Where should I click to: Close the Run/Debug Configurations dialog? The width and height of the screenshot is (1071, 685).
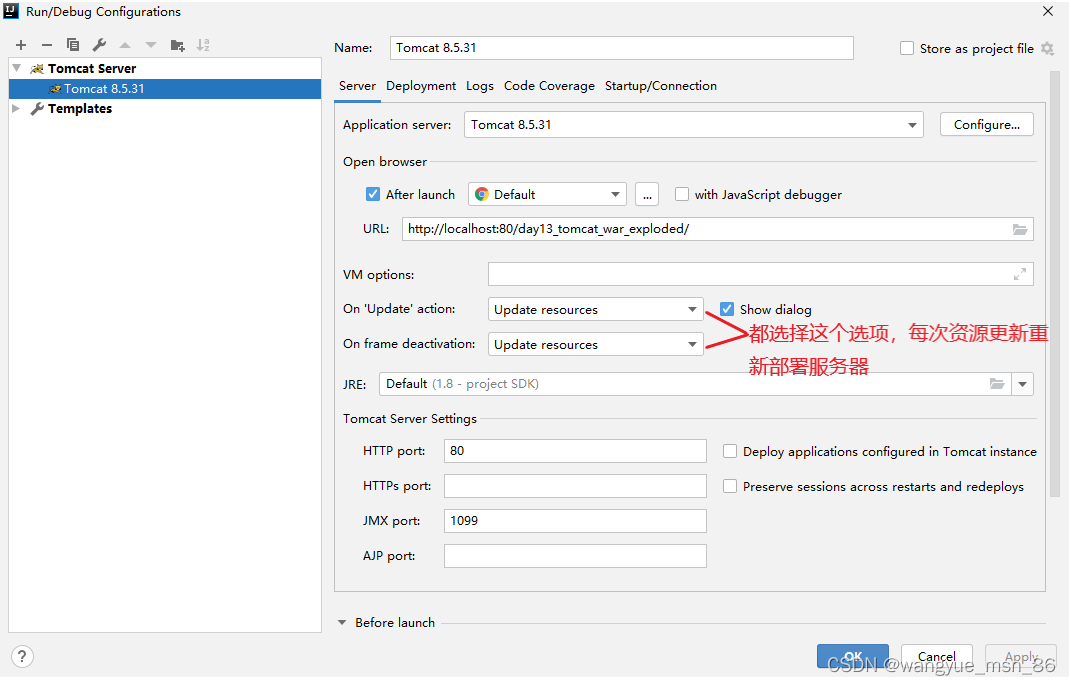pos(1048,11)
